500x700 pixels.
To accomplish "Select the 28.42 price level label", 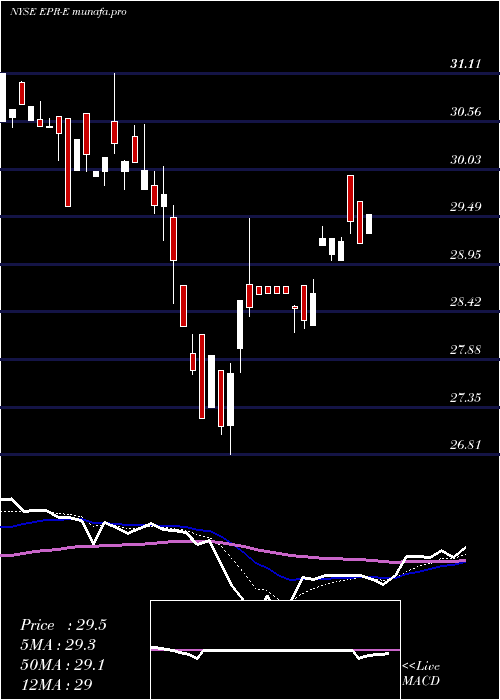I will (465, 302).
